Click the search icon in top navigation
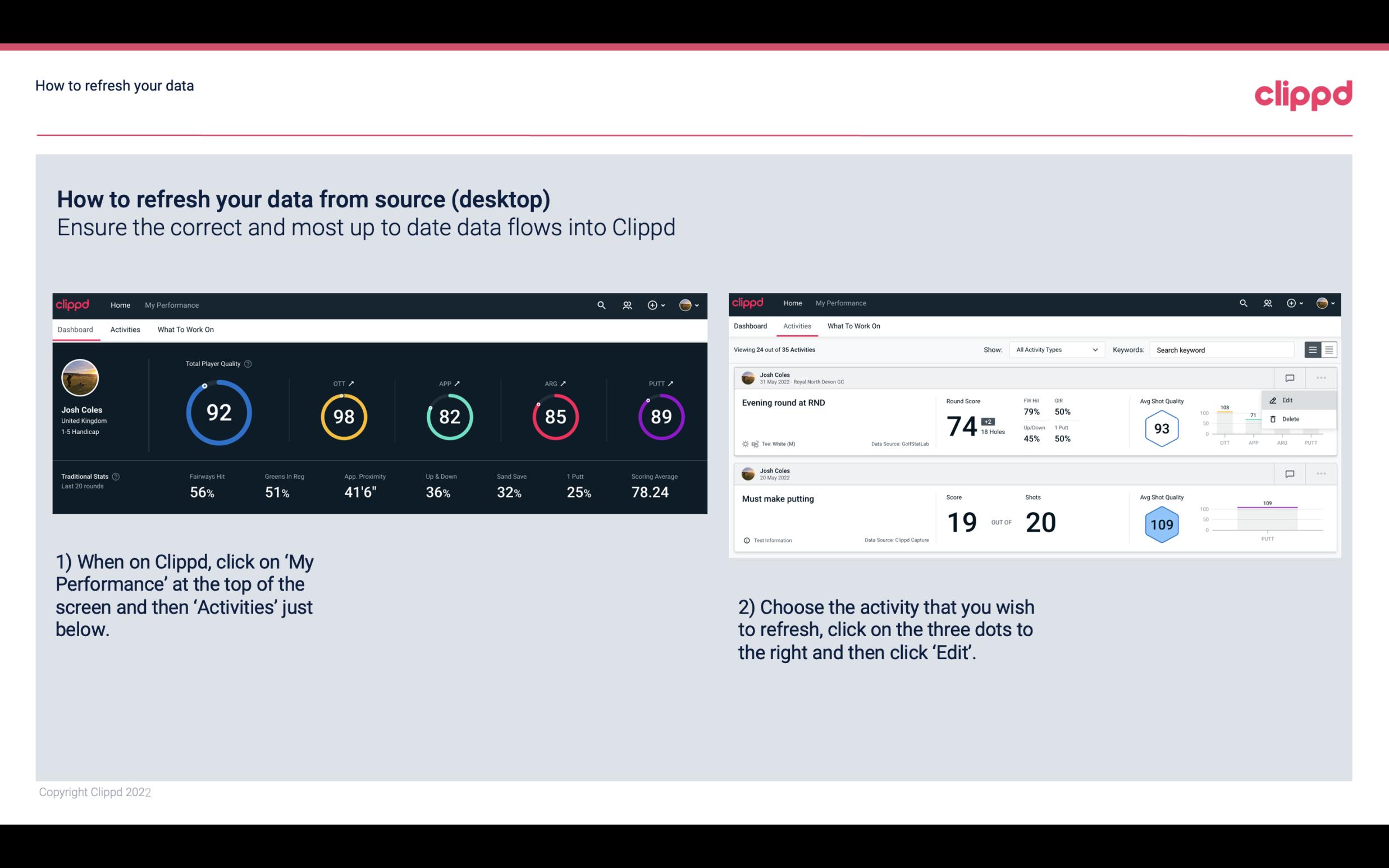1389x868 pixels. point(601,304)
